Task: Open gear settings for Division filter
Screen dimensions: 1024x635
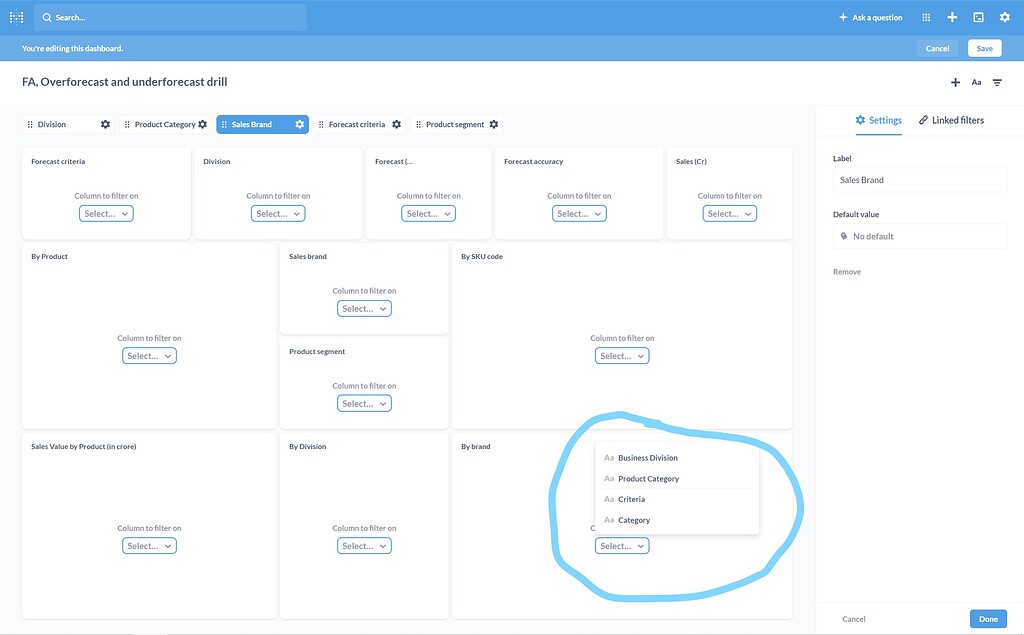Action: pyautogui.click(x=105, y=124)
